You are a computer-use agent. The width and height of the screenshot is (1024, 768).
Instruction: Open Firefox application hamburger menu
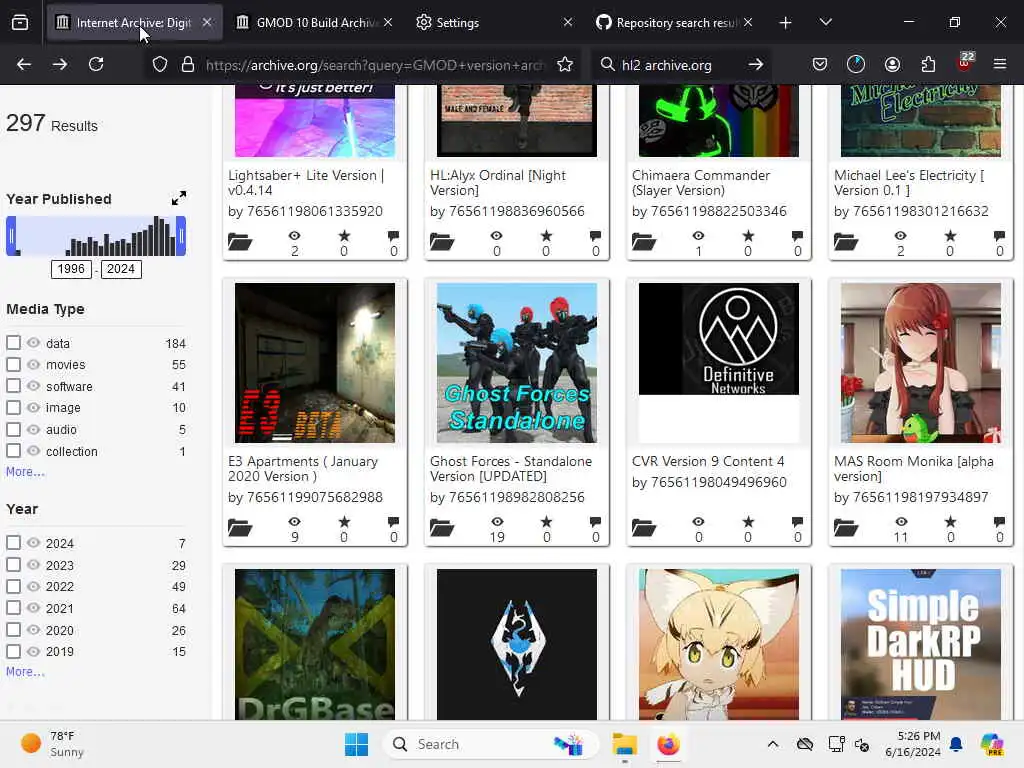pyautogui.click(x=1000, y=64)
